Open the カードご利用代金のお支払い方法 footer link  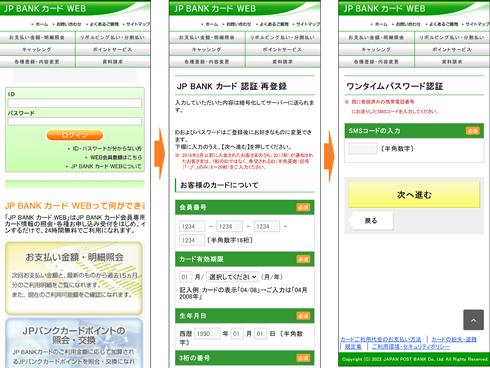381,339
